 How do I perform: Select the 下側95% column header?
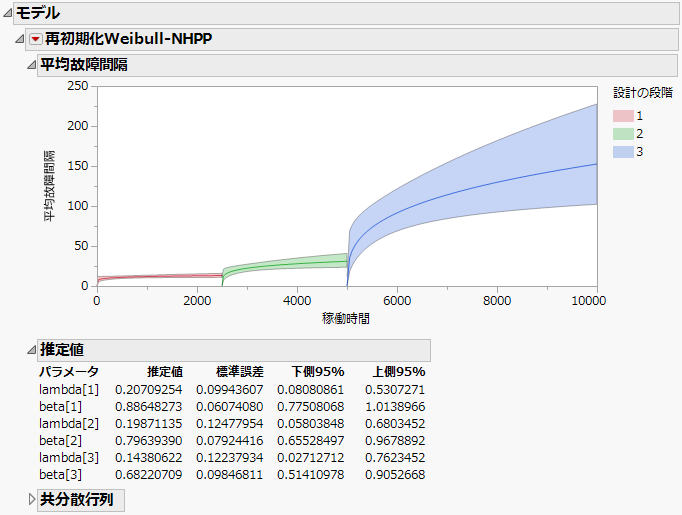[x=318, y=372]
